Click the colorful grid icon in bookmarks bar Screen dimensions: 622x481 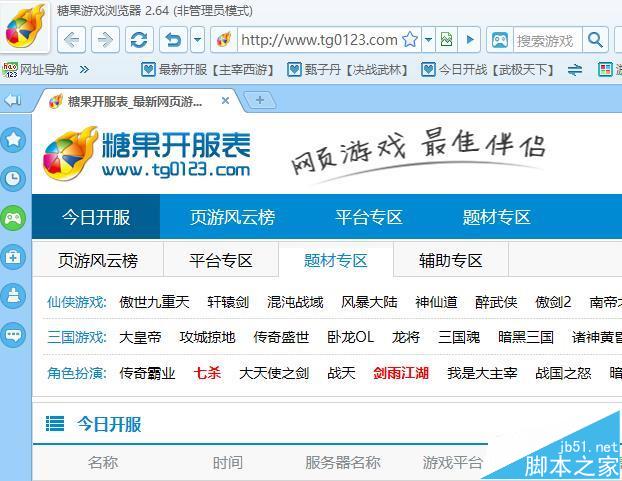(605, 70)
